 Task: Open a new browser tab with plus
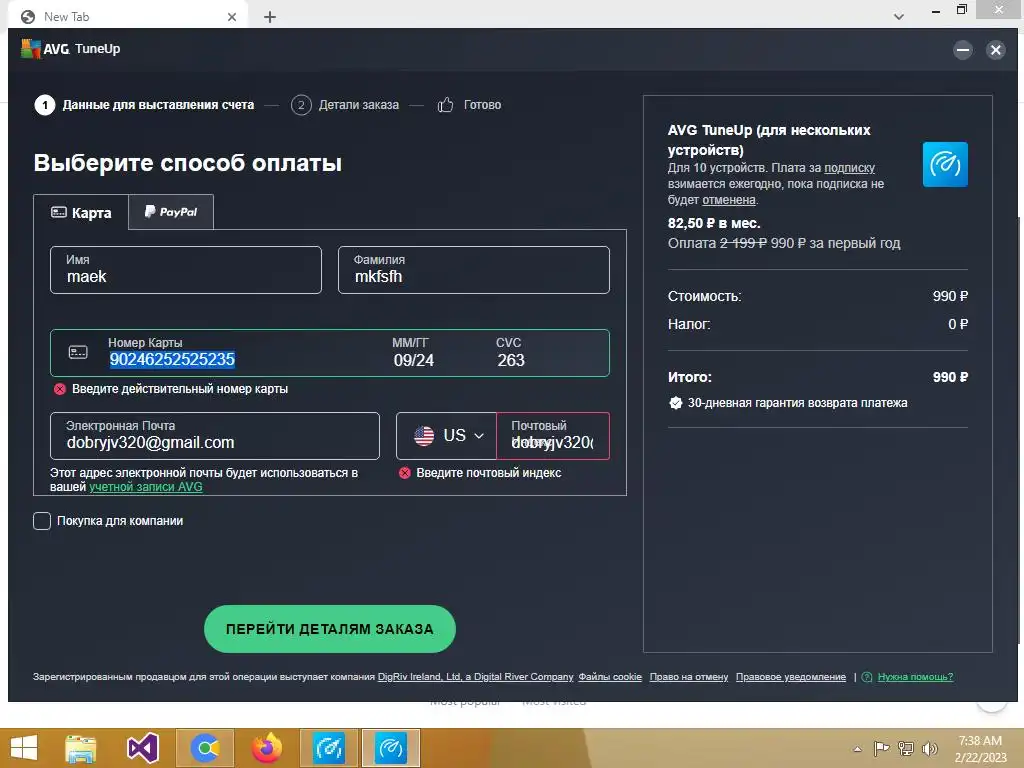270,17
